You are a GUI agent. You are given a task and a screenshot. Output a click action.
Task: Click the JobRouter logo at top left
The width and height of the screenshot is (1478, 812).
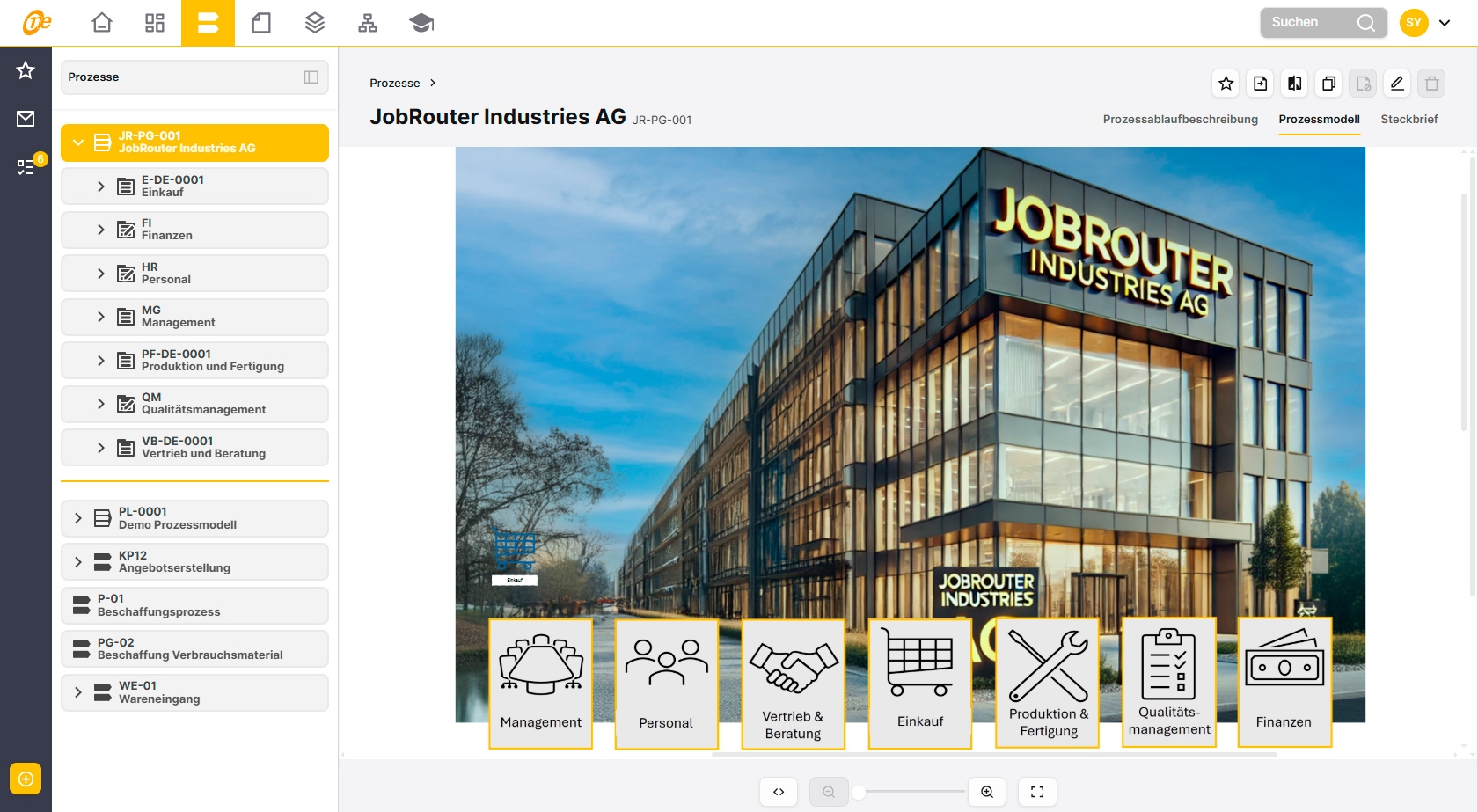[x=36, y=23]
